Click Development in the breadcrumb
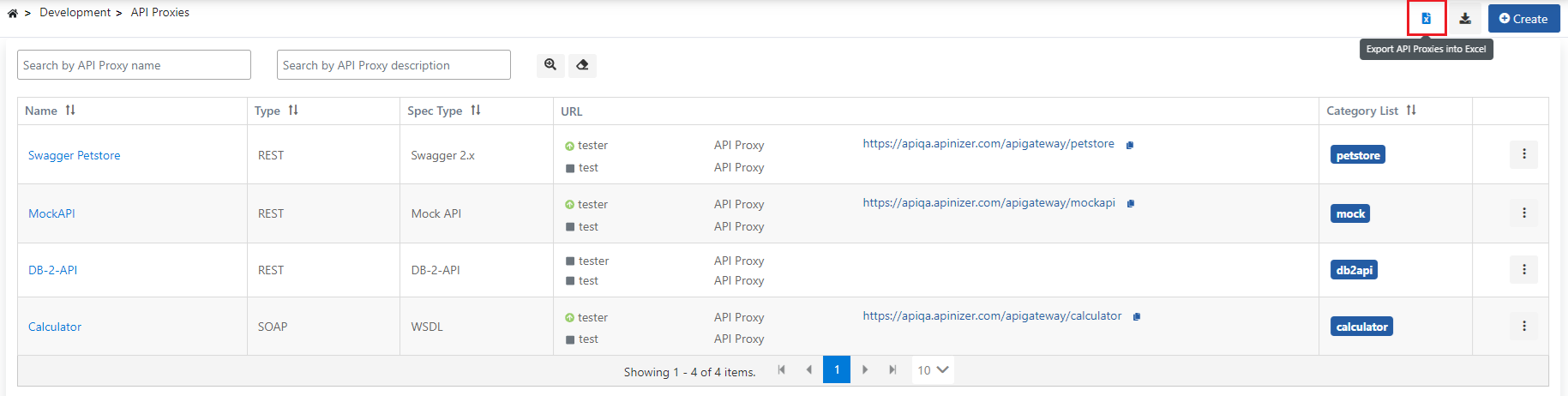 (75, 13)
